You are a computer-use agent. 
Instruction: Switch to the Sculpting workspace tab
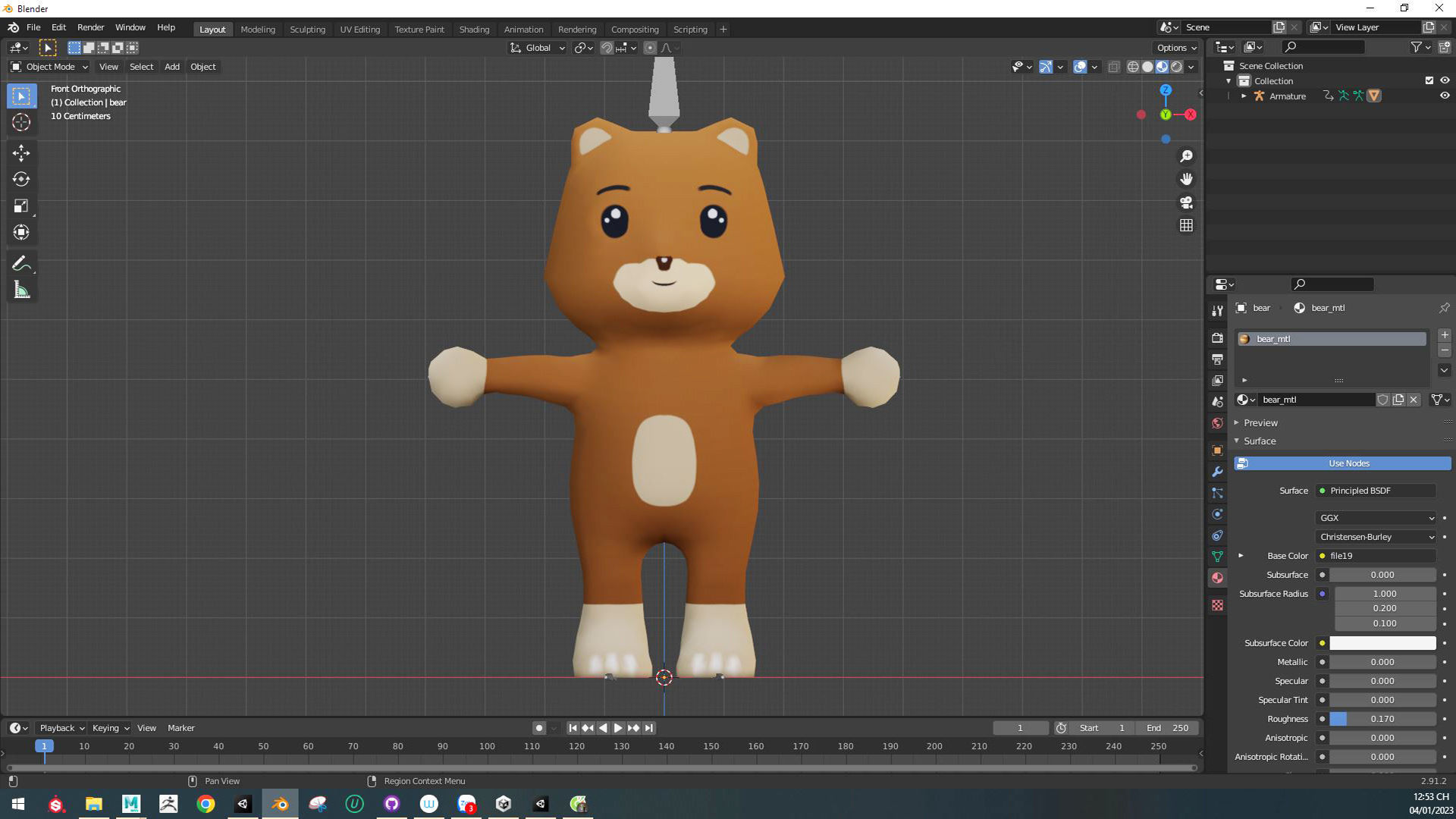tap(307, 30)
